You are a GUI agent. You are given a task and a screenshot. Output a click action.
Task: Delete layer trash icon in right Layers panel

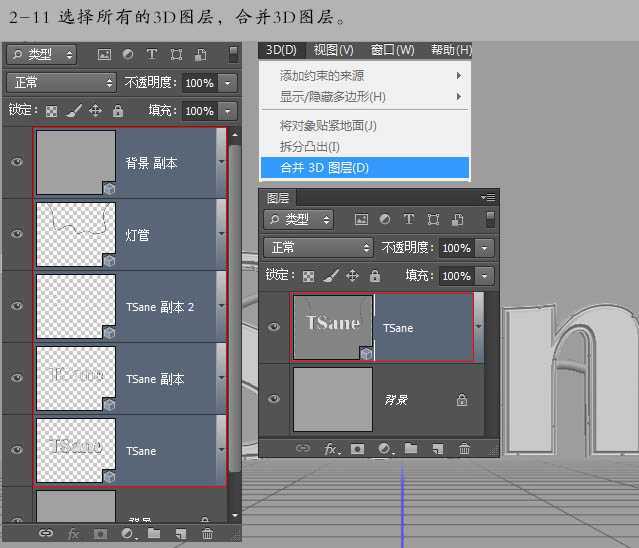(x=464, y=449)
